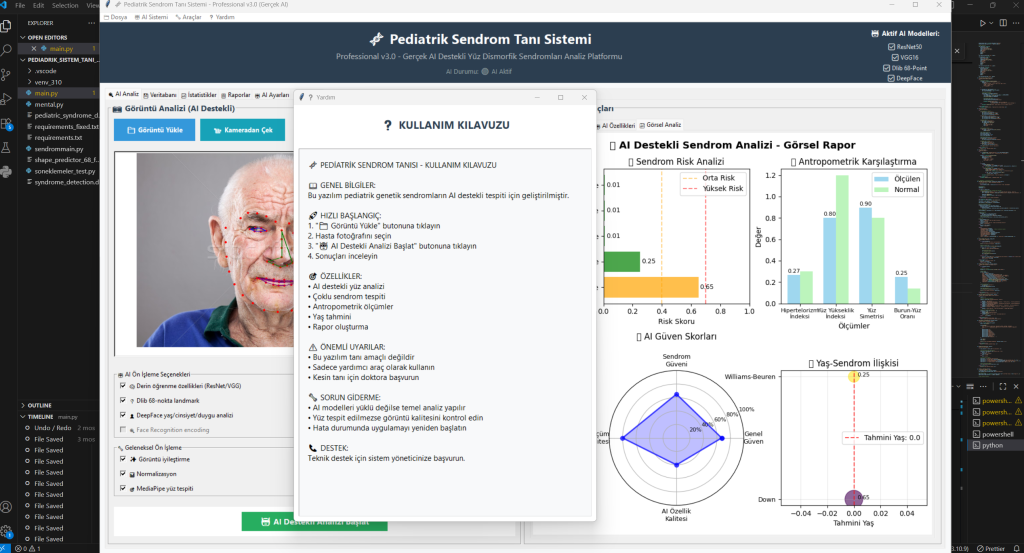1024x553 pixels.
Task: Click the Kameradan Çek button
Action: (x=242, y=130)
